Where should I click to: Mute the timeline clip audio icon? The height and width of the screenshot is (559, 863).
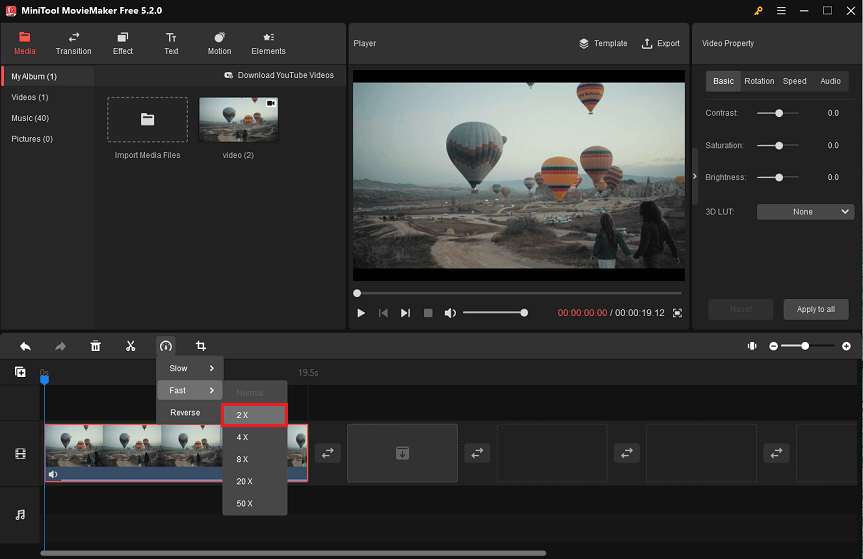tap(53, 474)
